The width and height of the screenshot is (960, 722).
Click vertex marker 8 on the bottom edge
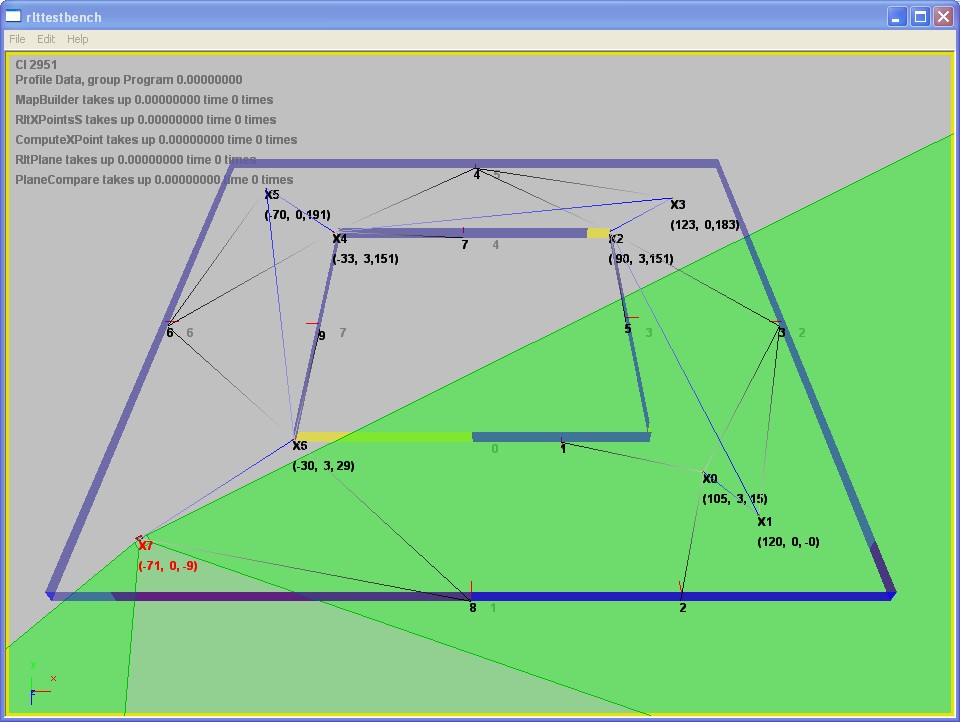click(x=472, y=605)
